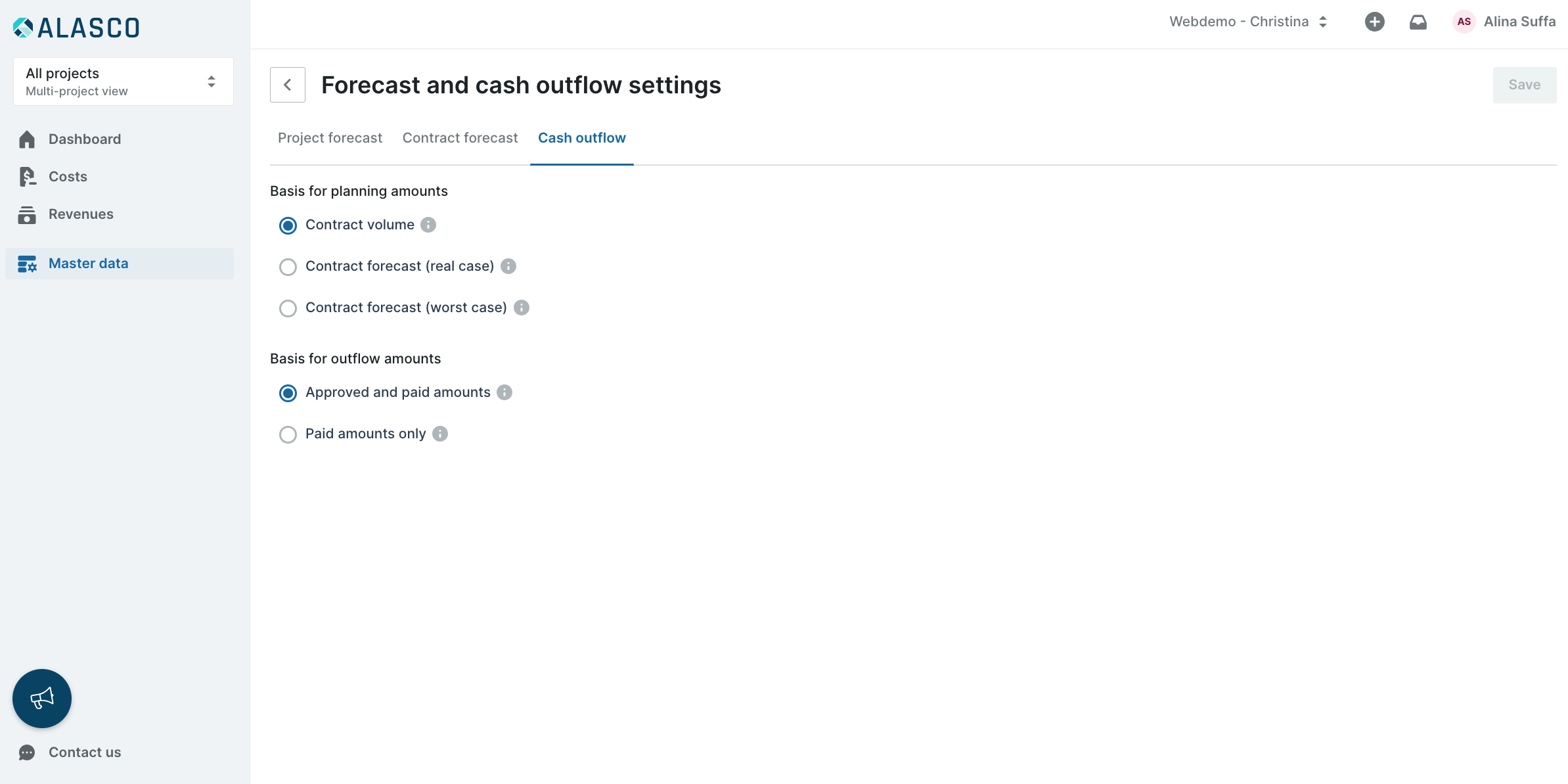
Task: Show info for Contract volume option
Action: coord(428,225)
